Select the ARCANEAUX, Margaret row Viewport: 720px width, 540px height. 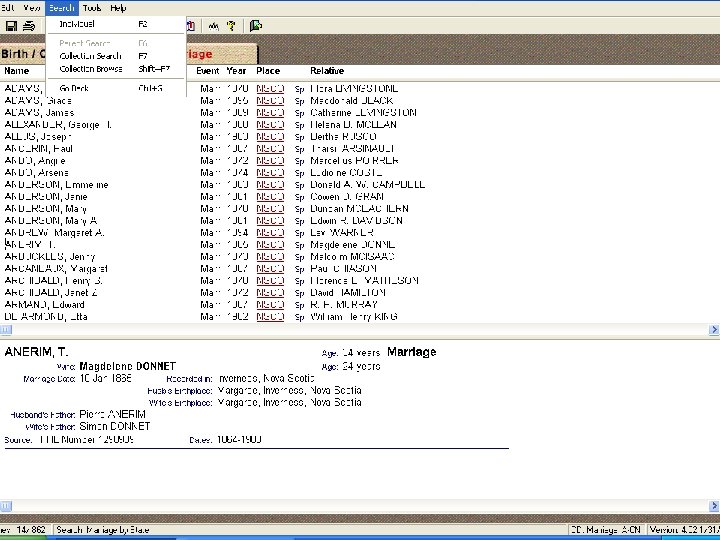click(56, 269)
